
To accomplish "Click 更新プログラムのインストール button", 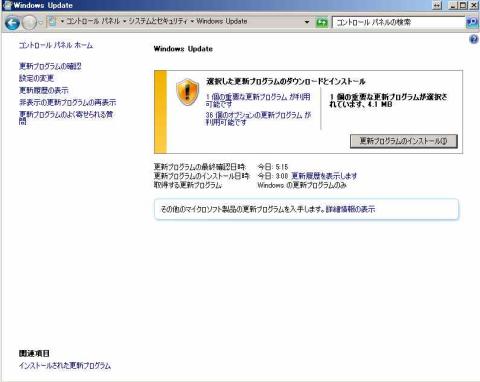I will point(404,141).
